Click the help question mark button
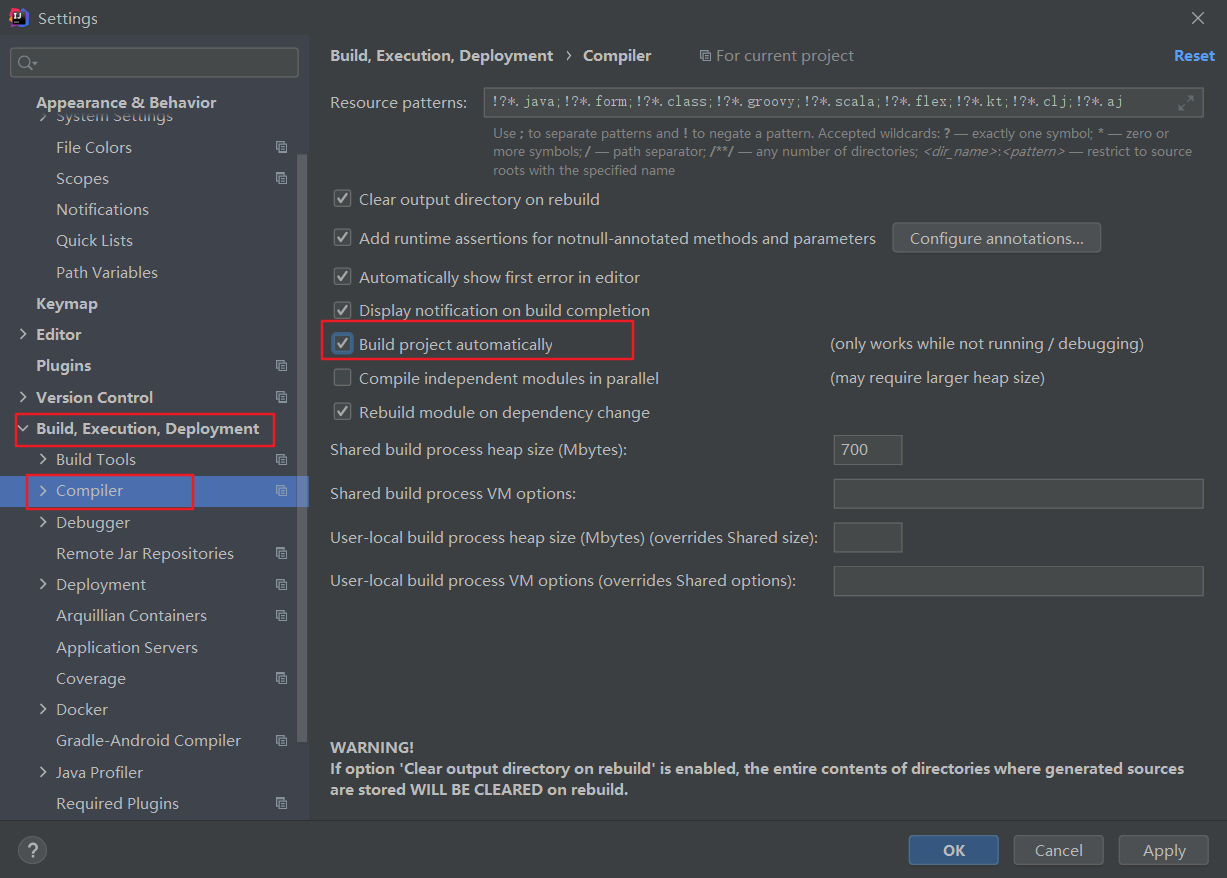This screenshot has width=1227, height=878. click(x=32, y=851)
